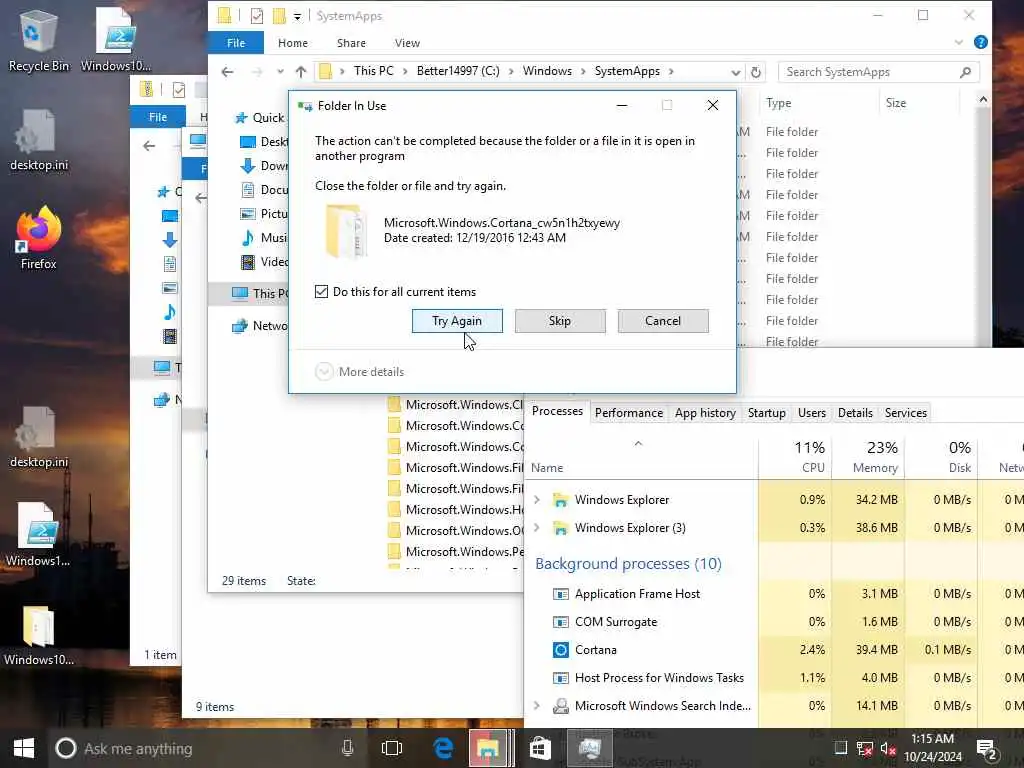Sort processes by CPU column
The height and width of the screenshot is (768, 1024).
click(x=795, y=457)
